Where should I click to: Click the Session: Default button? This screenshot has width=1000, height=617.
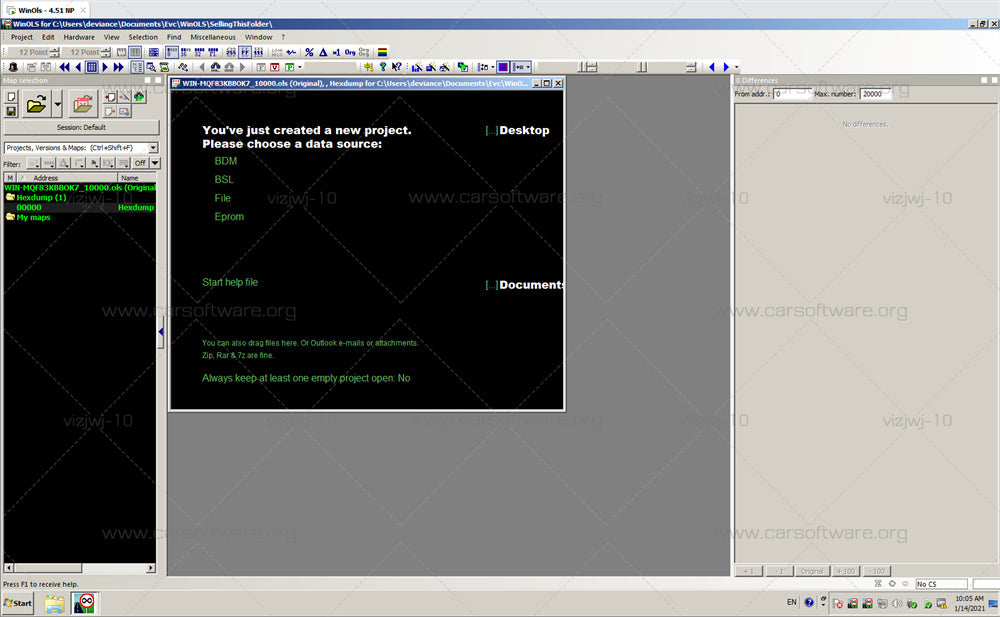point(81,127)
